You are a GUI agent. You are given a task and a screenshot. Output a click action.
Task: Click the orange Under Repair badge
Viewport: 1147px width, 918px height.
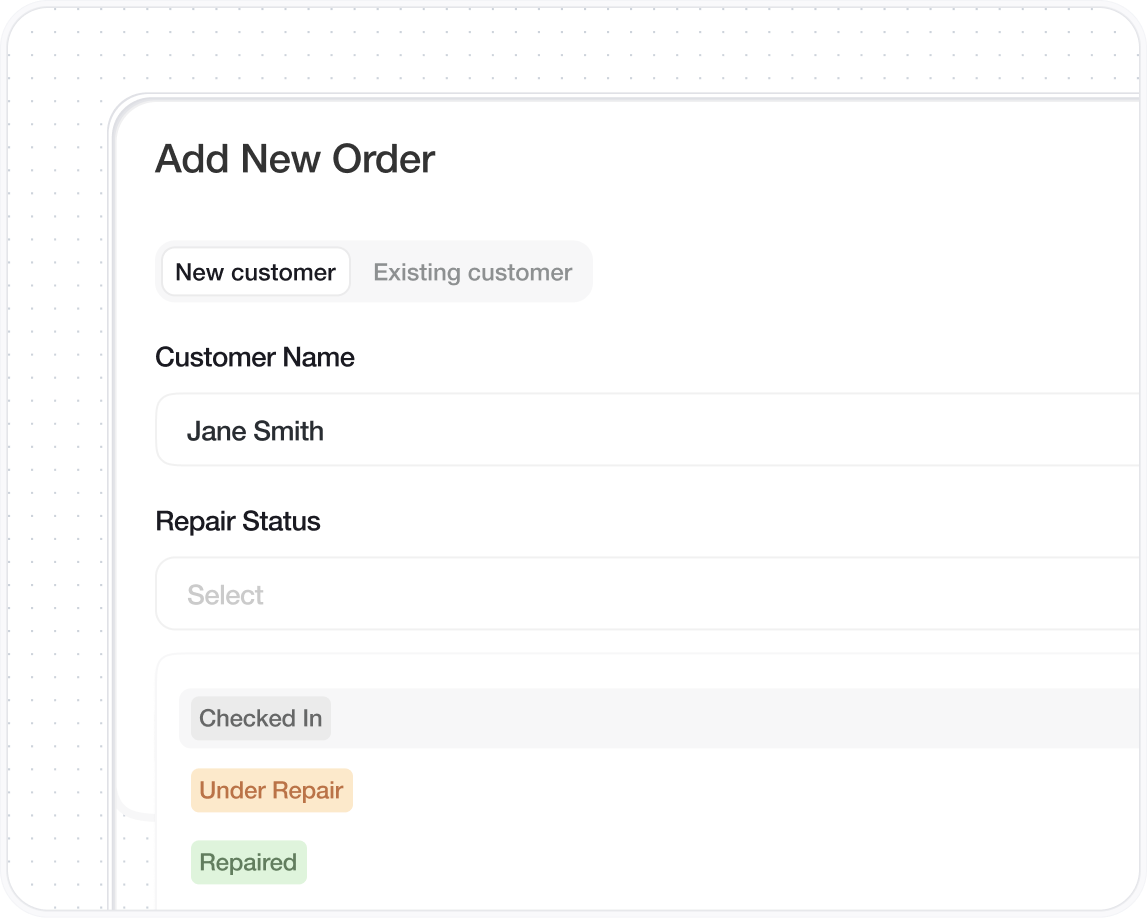[271, 790]
